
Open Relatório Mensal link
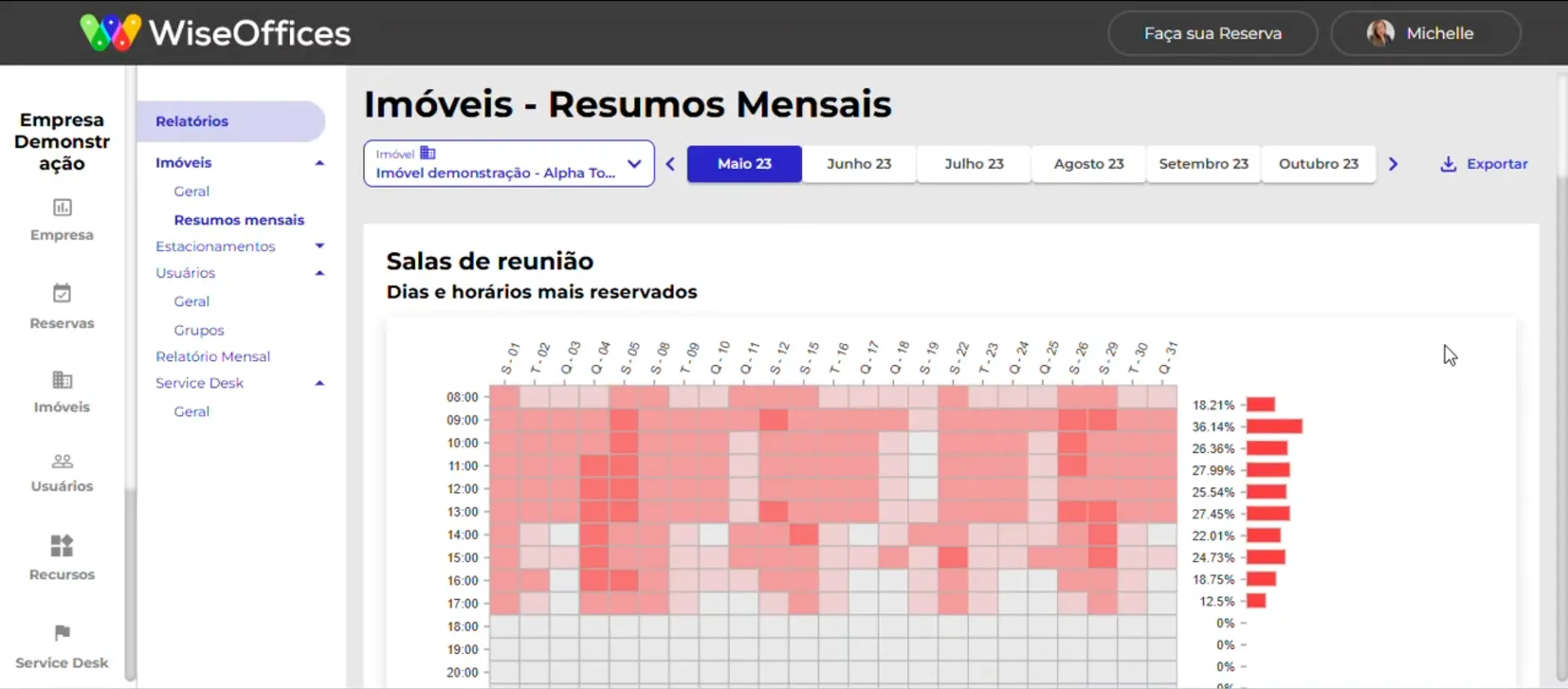tap(213, 357)
